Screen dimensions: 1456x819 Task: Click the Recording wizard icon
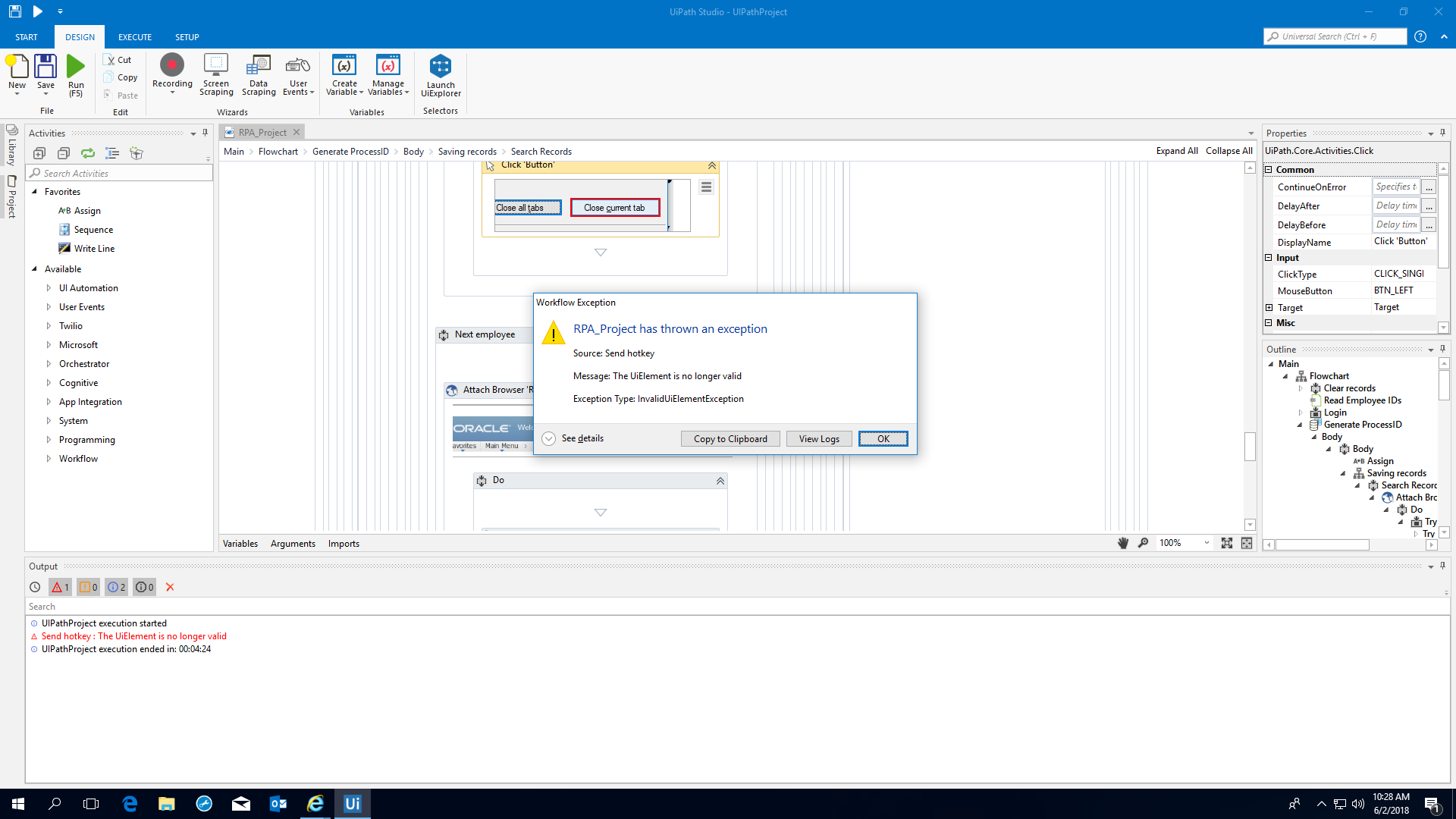tap(172, 67)
